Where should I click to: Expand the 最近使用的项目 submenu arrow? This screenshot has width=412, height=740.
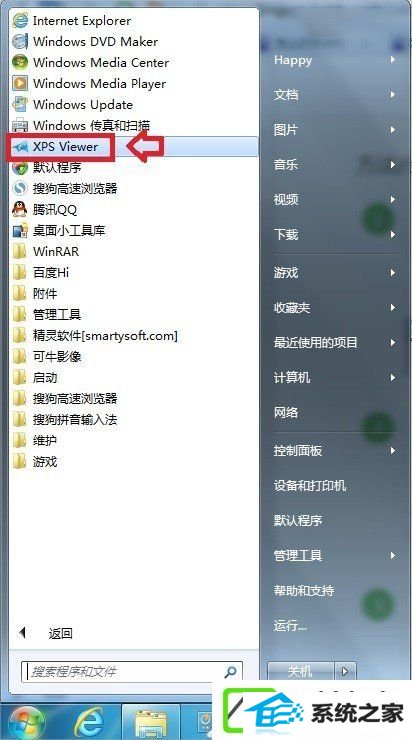[x=393, y=343]
